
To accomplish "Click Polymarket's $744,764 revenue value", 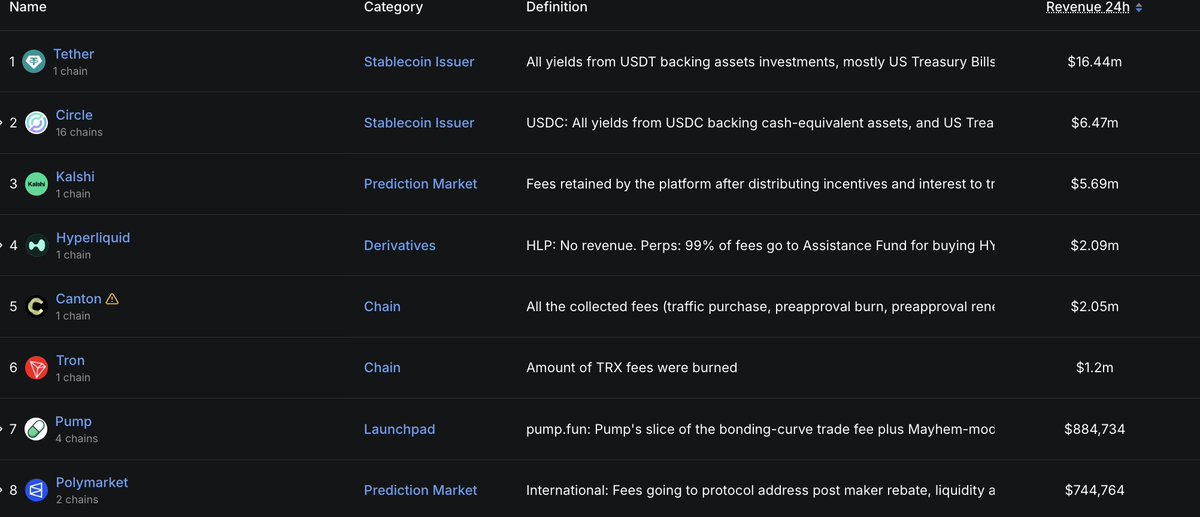I will [1095, 490].
